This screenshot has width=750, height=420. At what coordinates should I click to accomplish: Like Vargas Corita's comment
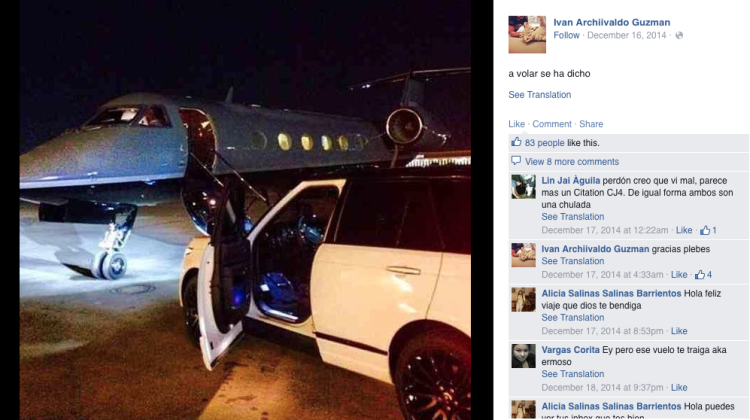(679, 387)
